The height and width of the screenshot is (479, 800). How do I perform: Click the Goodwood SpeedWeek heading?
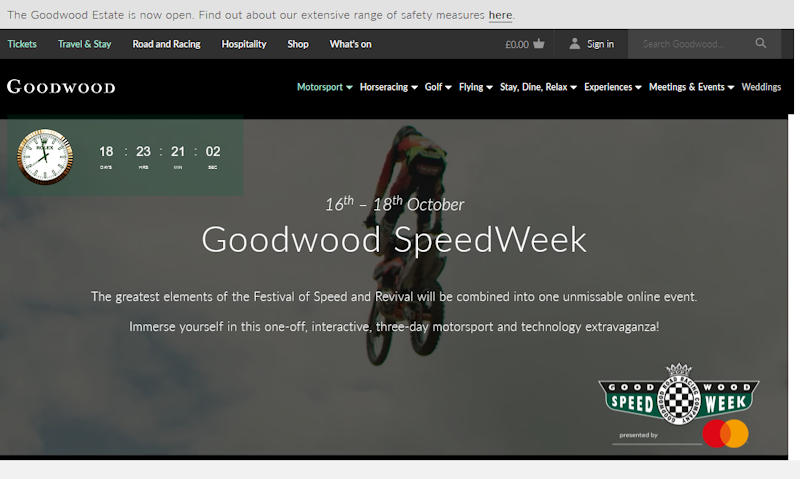(x=394, y=240)
